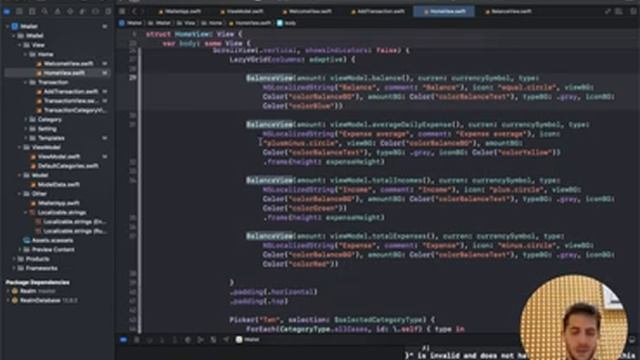Switch to the ViewModel.swift tab
The width and height of the screenshot is (640, 360).
242,11
